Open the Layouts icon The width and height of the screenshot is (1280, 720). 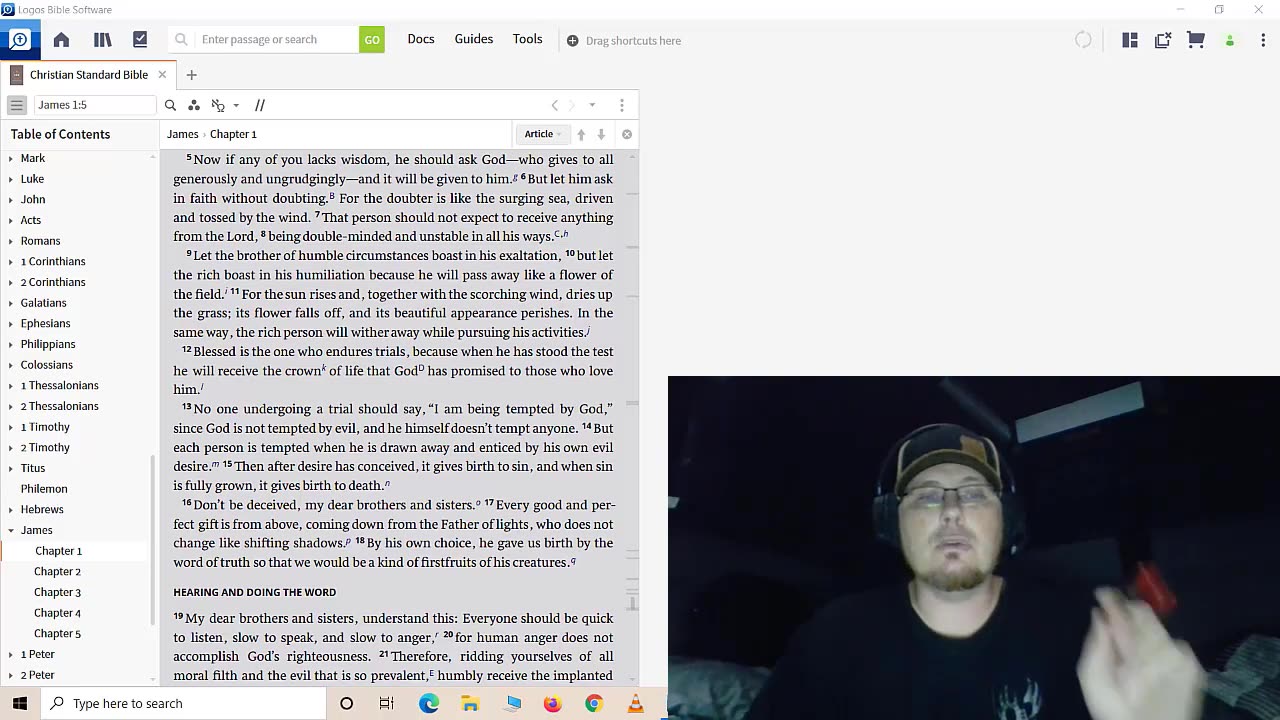coord(1130,40)
